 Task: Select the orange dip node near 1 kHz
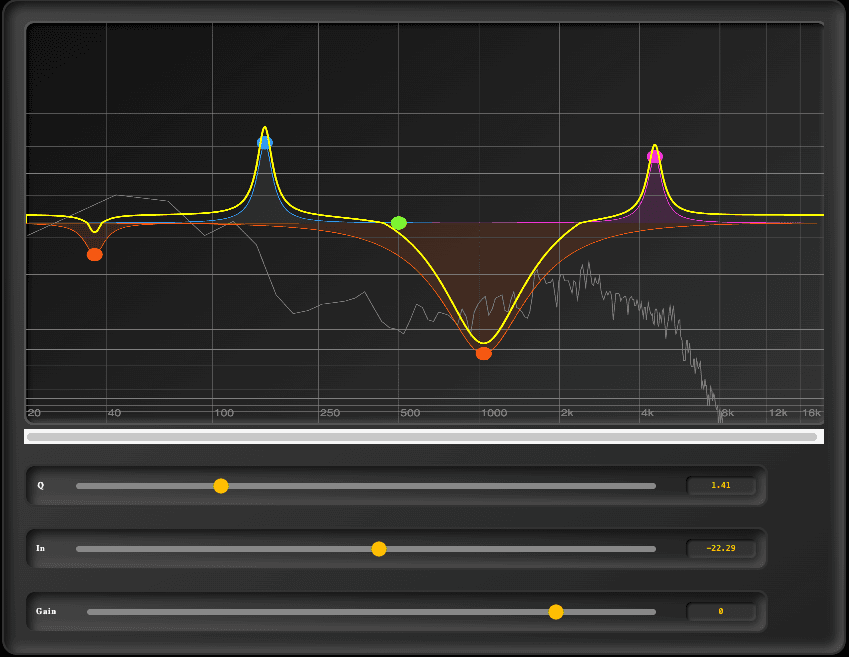coord(483,352)
